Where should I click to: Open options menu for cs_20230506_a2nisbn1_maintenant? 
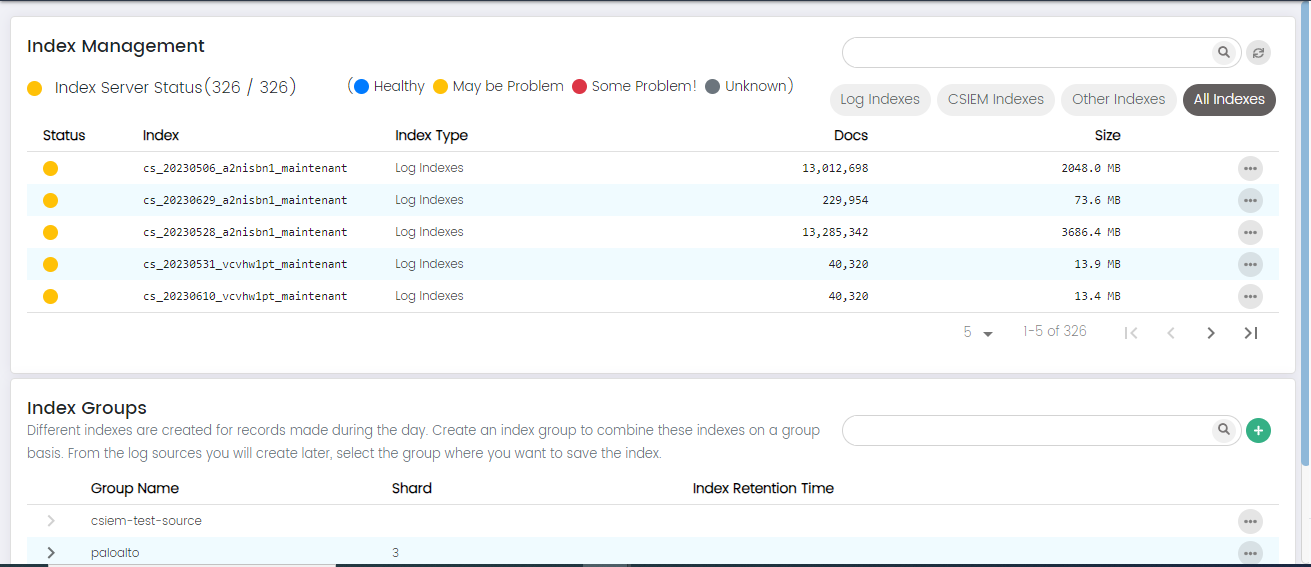(1250, 168)
